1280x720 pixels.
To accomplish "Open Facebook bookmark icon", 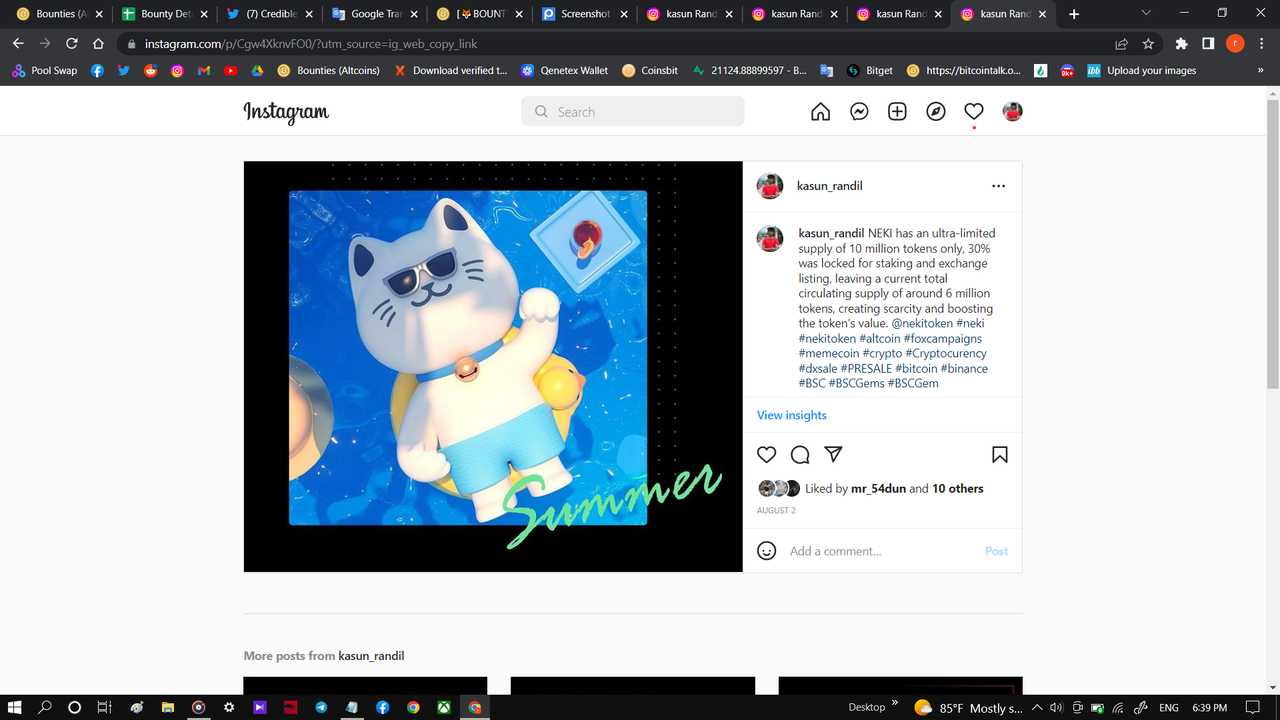I will (x=97, y=71).
